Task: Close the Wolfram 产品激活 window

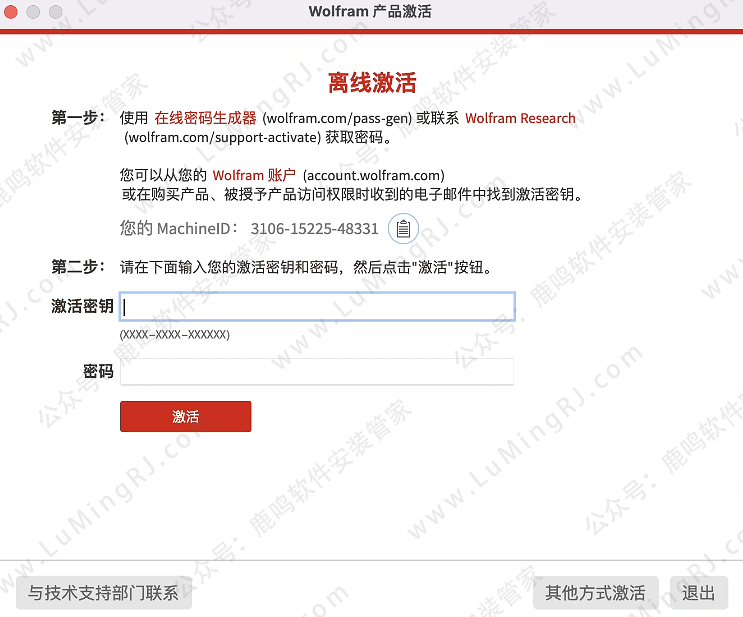Action: (10, 11)
